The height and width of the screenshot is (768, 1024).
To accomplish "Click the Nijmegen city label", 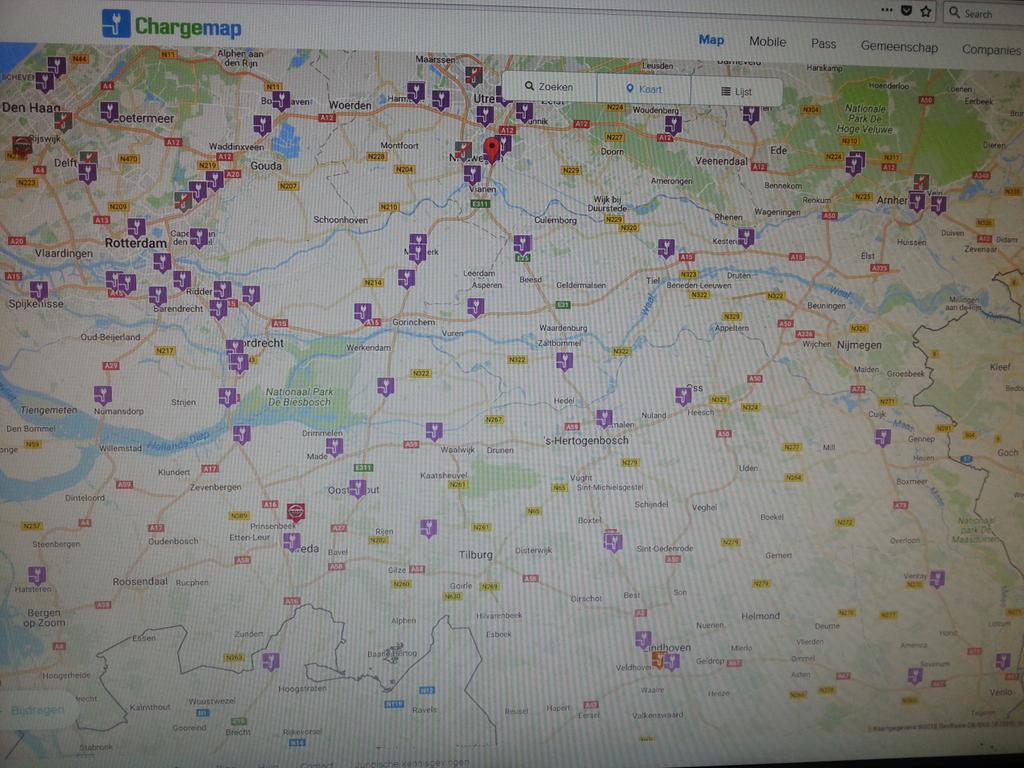I will [859, 345].
